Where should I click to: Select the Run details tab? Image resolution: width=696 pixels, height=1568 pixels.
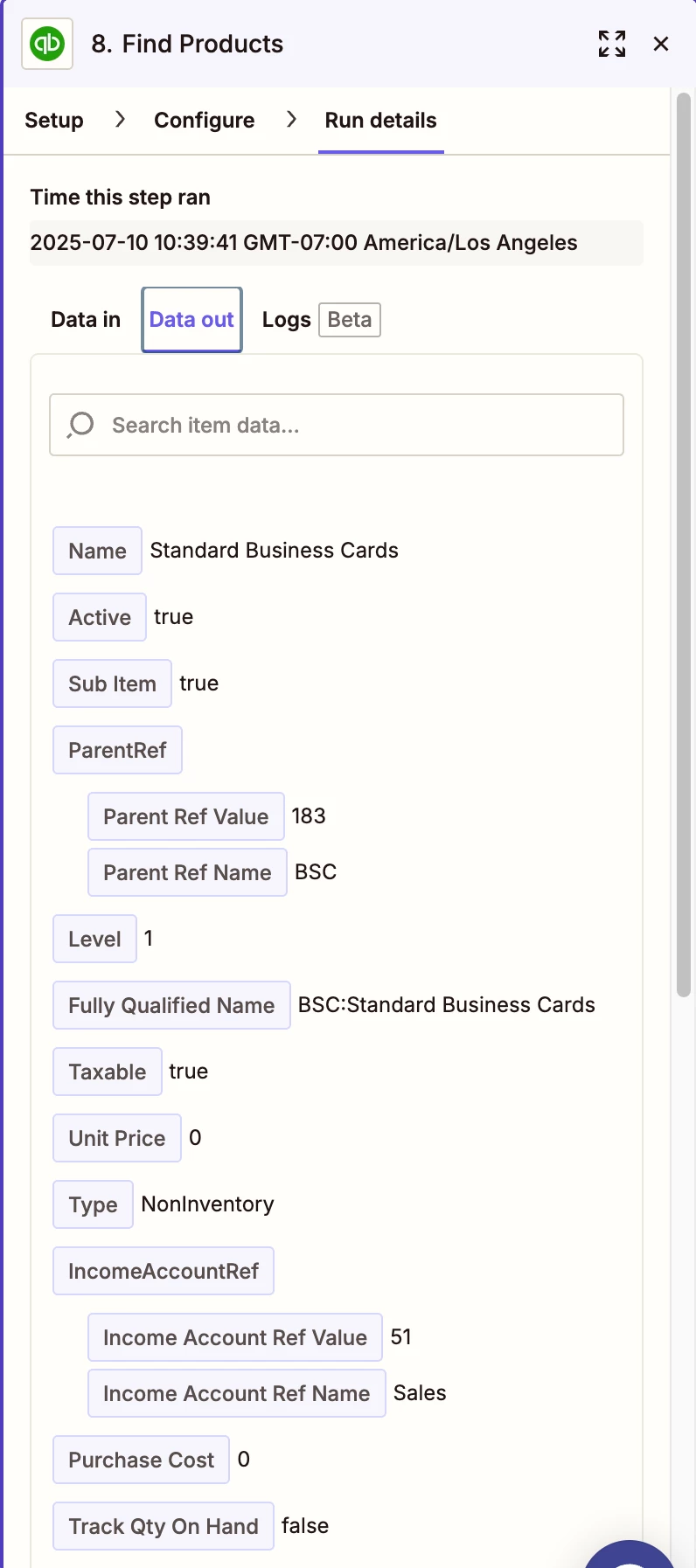[380, 120]
